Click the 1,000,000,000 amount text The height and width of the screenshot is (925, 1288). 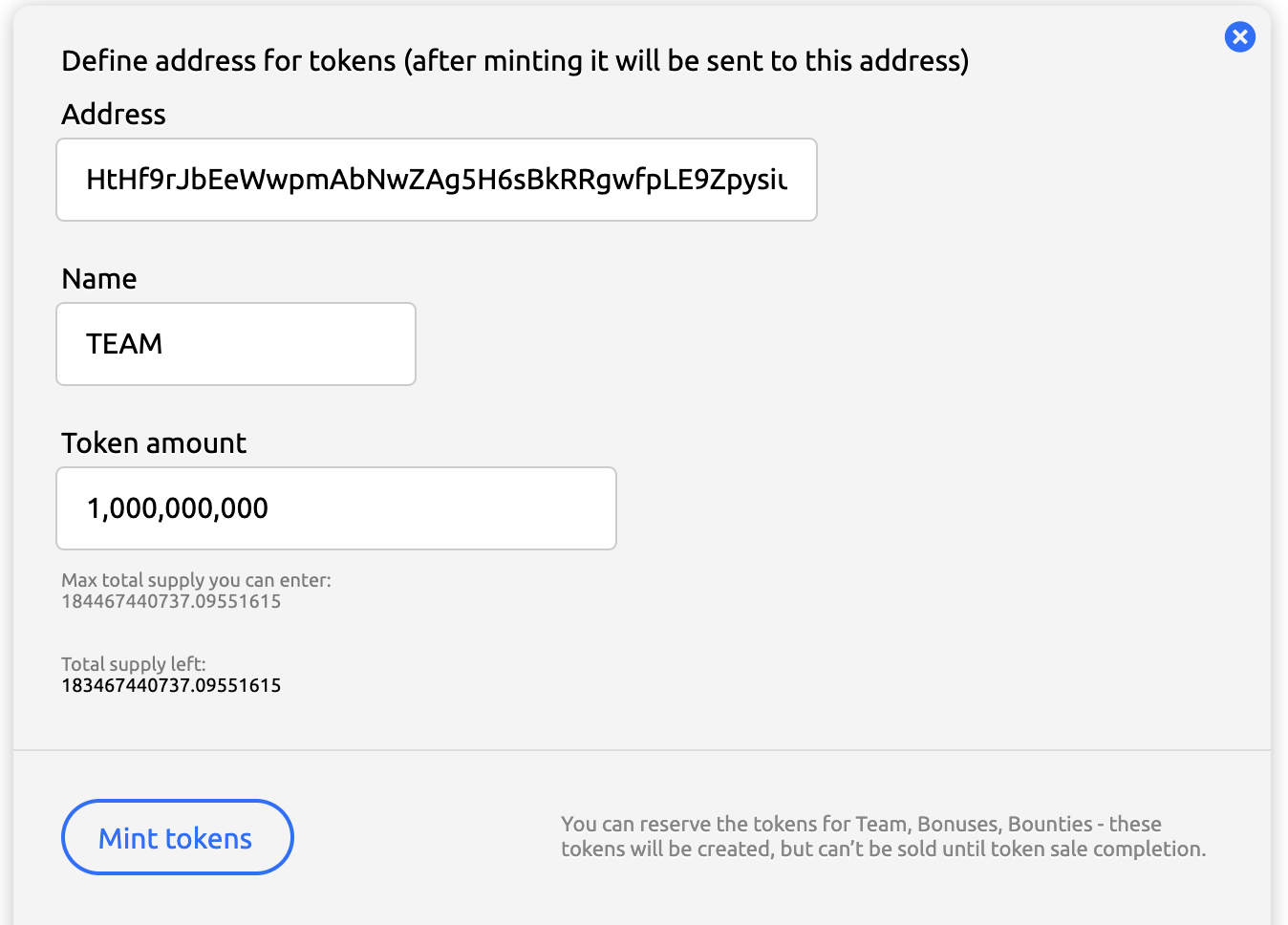point(178,508)
